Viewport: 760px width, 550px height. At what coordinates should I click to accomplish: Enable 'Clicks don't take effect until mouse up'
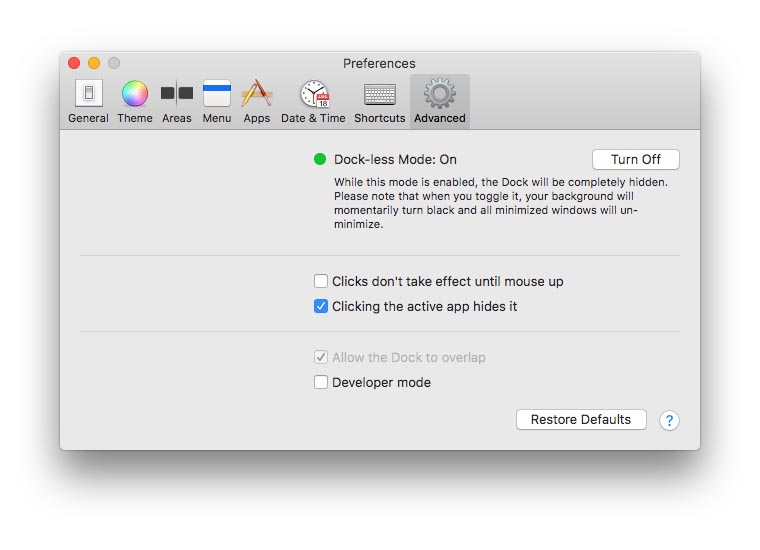click(321, 281)
